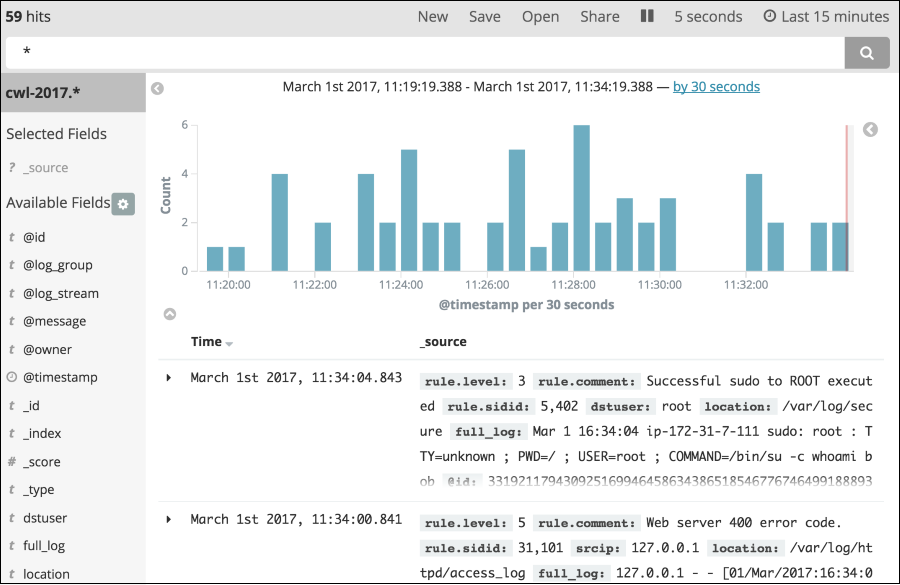Pause auto-refresh with the pause button
The height and width of the screenshot is (585, 900).
[x=646, y=15]
